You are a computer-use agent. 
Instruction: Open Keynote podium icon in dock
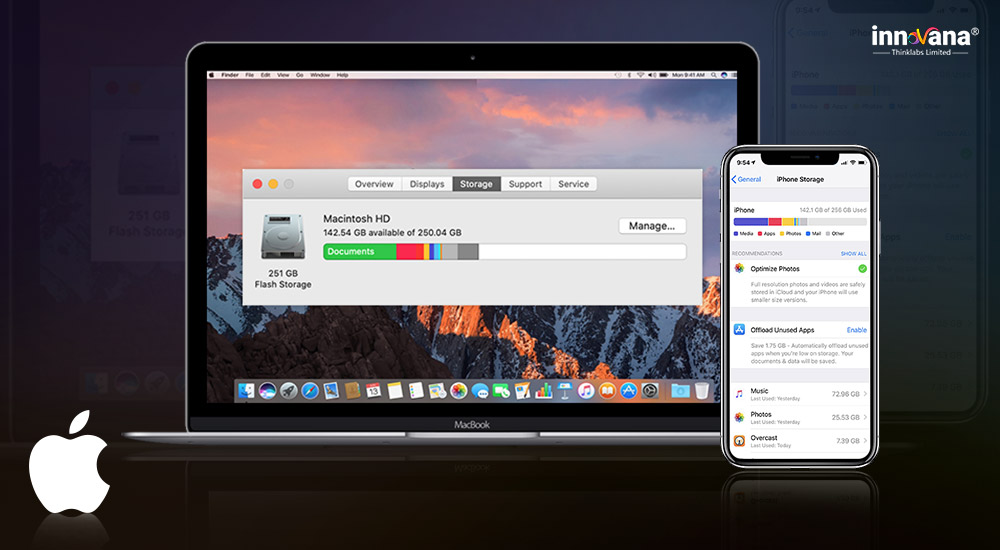tap(564, 390)
